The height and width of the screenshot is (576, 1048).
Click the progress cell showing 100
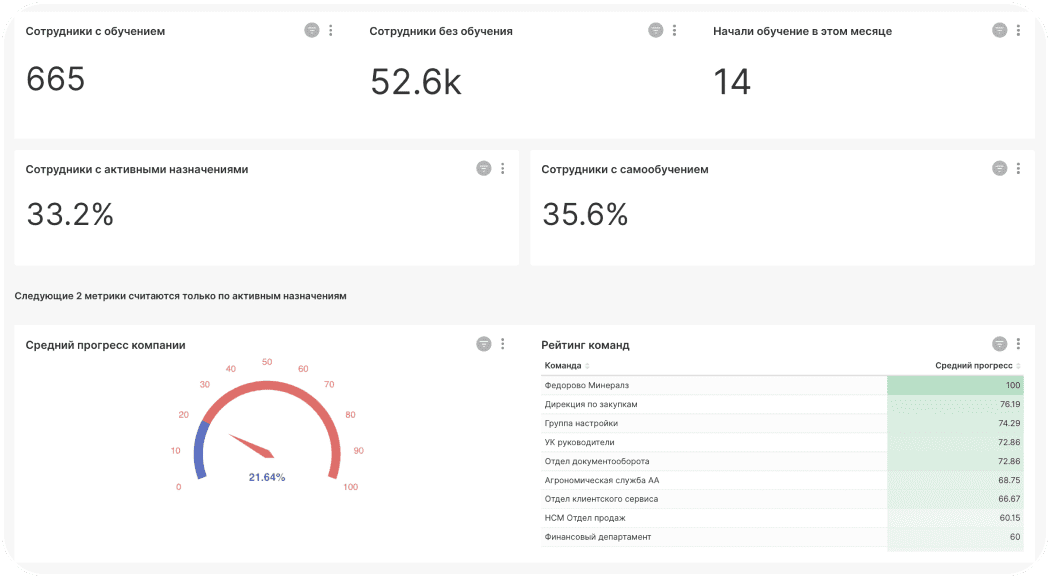(x=955, y=385)
